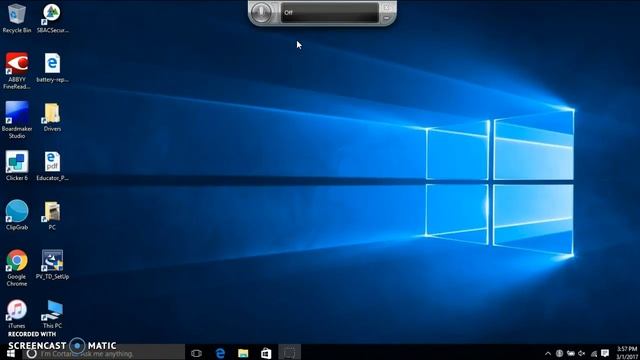The height and width of the screenshot is (360, 640).
Task: Minimize the Speech Recognition bar
Action: click(387, 18)
